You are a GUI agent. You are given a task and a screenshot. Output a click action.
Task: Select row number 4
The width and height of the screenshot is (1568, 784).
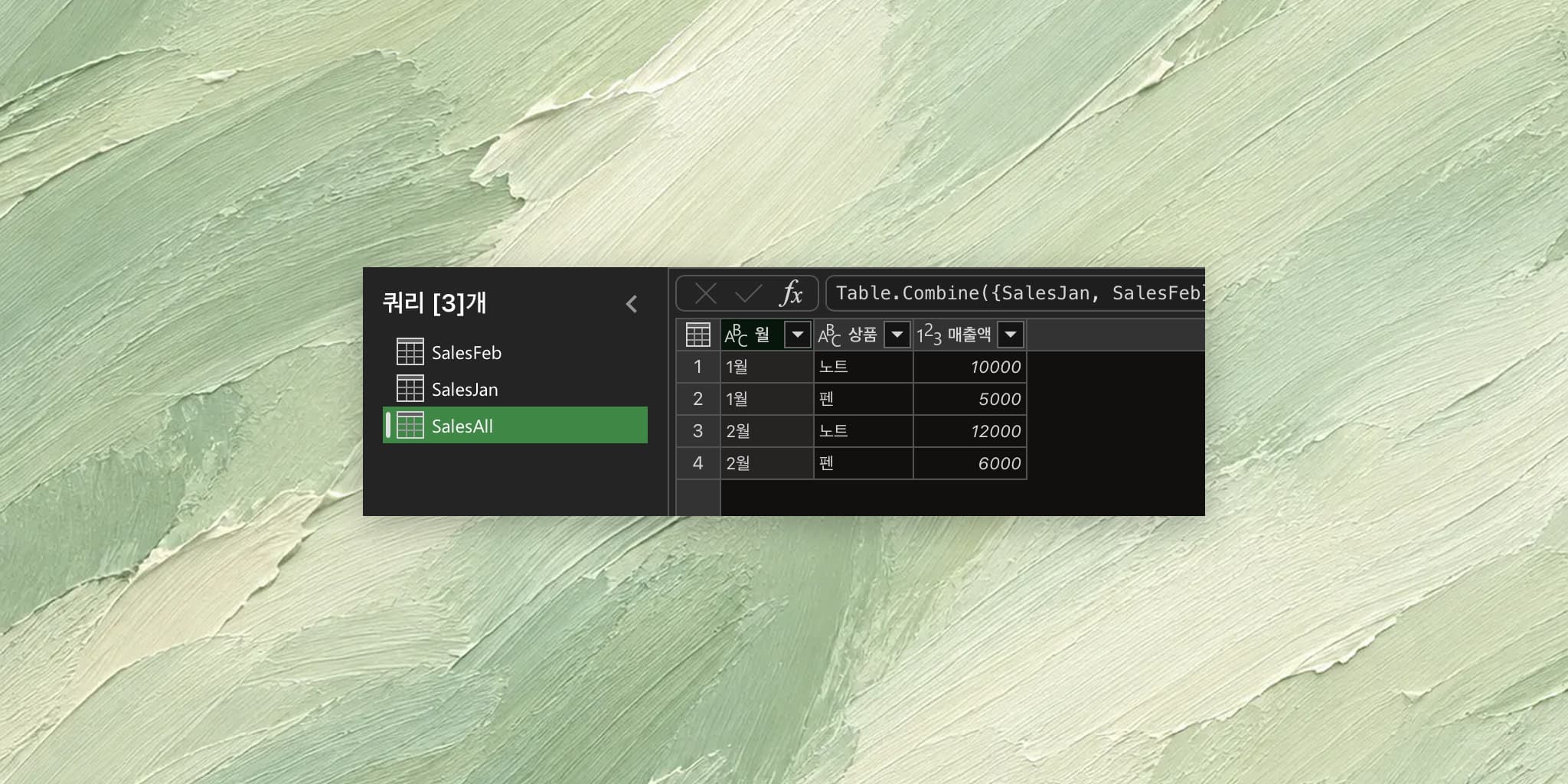tap(697, 463)
